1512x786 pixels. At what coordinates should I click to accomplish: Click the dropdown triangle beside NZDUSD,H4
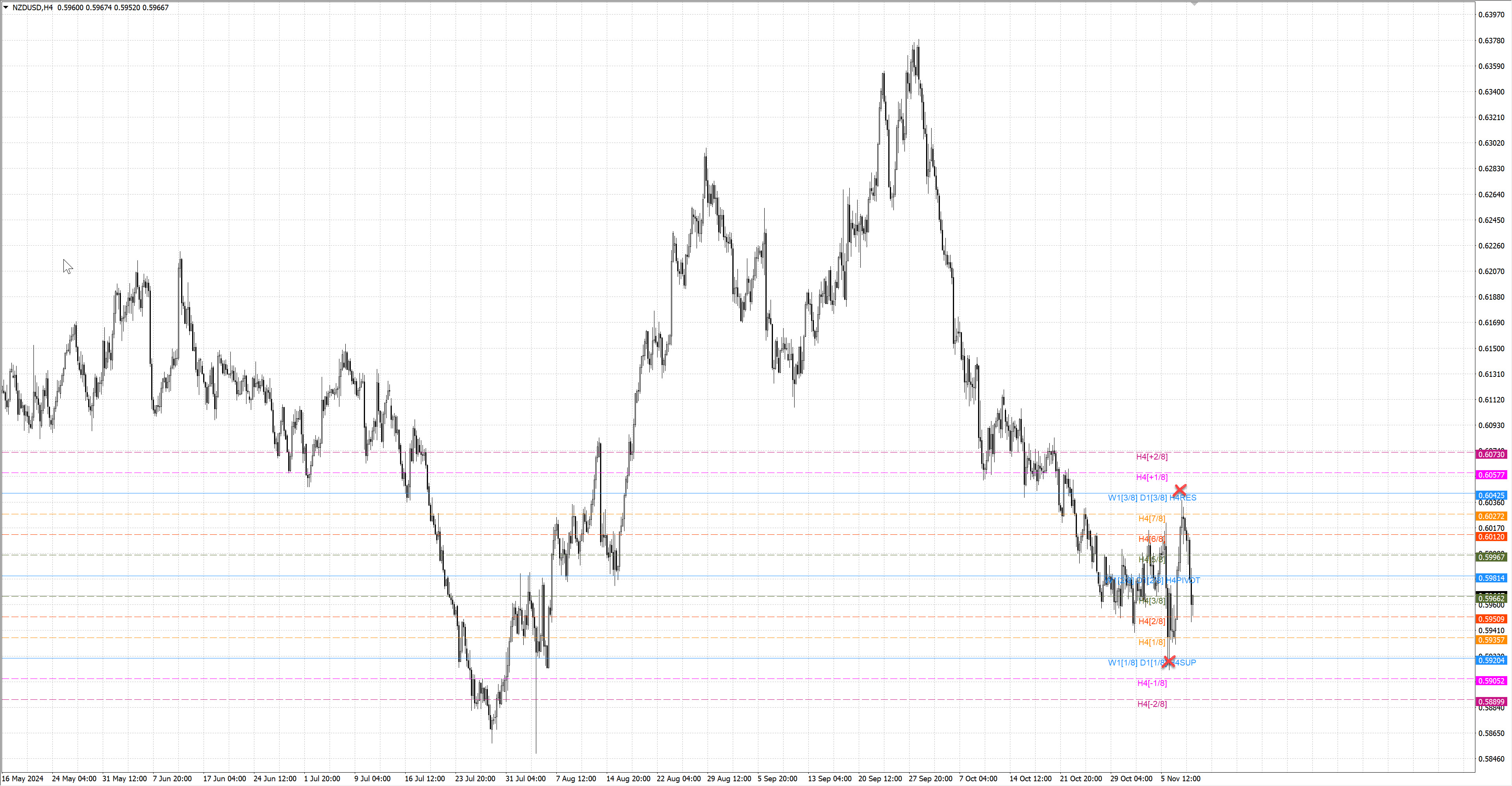coord(6,7)
